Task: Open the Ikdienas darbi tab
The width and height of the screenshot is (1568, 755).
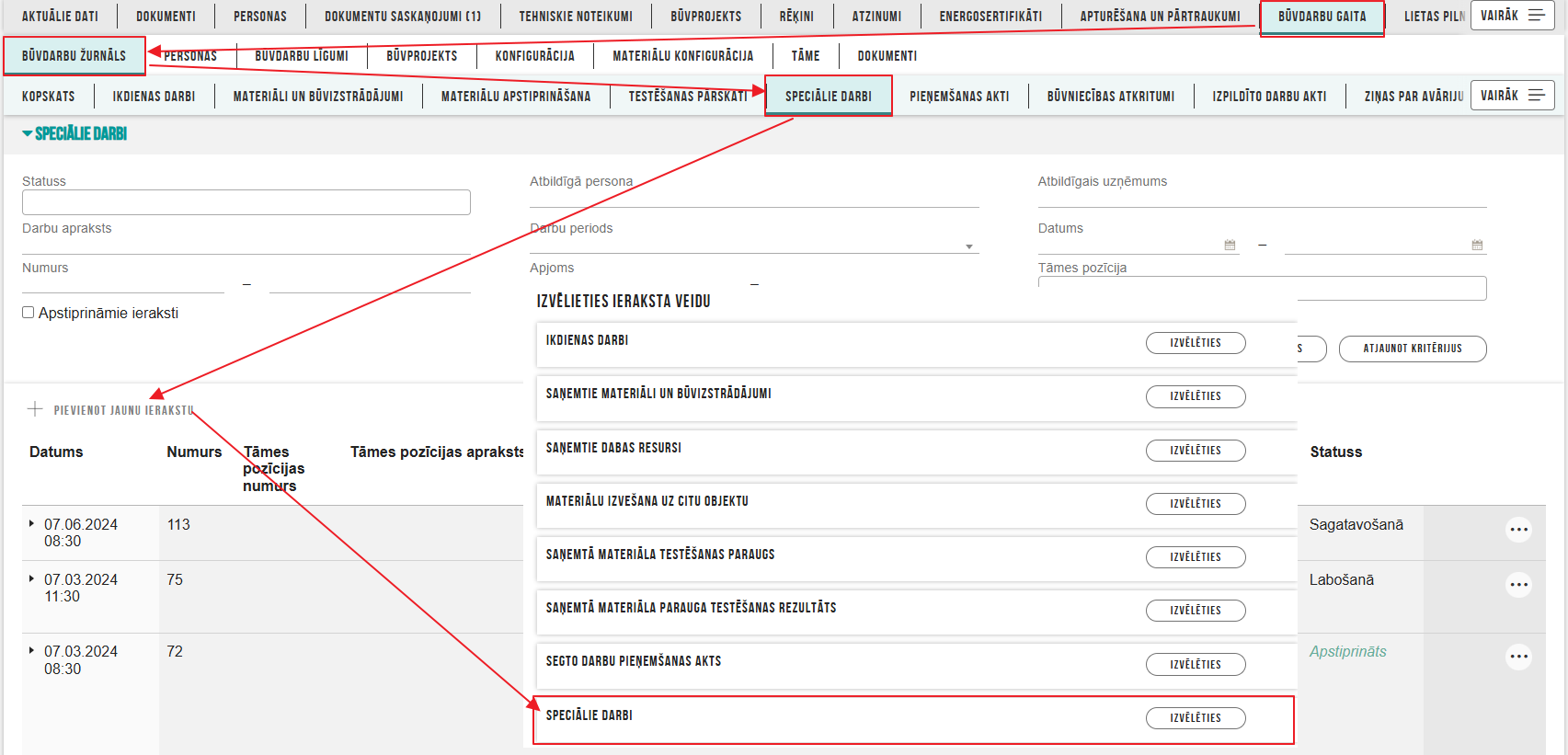Action: pos(154,96)
